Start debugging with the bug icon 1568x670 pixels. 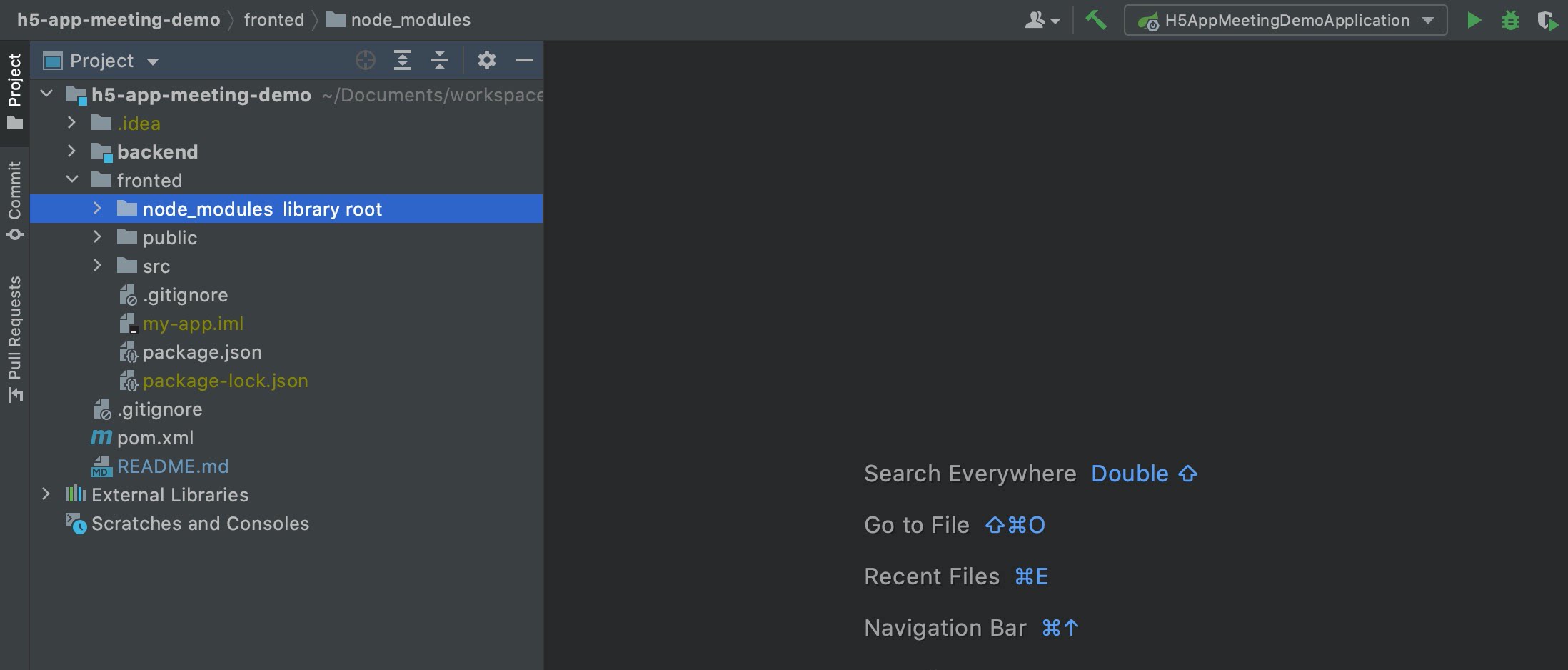point(1510,20)
